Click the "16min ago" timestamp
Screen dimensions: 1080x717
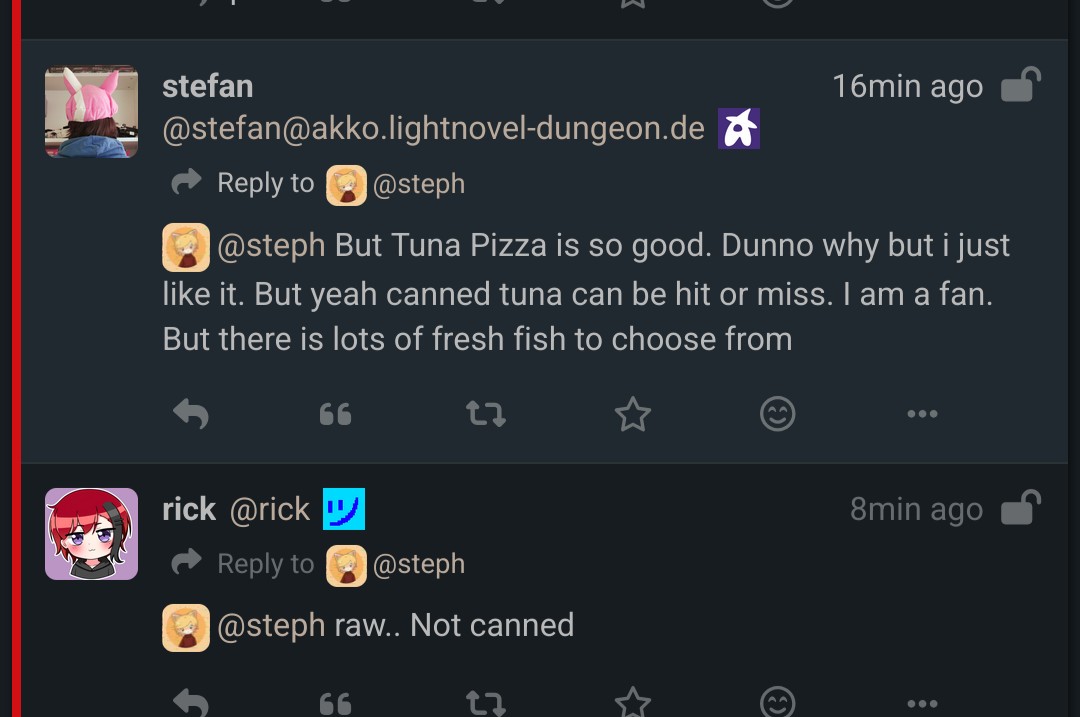(907, 87)
